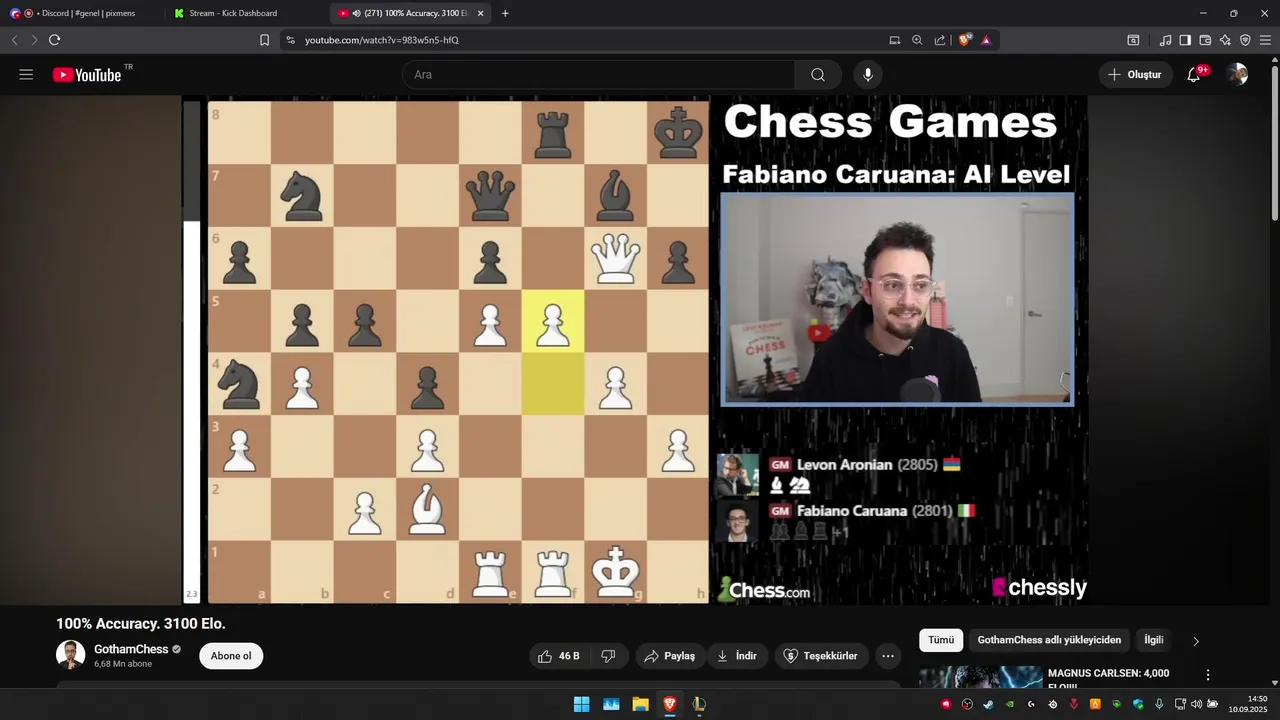Viewport: 1280px width, 720px height.
Task: Close the YouTube browser tab
Action: (x=481, y=13)
